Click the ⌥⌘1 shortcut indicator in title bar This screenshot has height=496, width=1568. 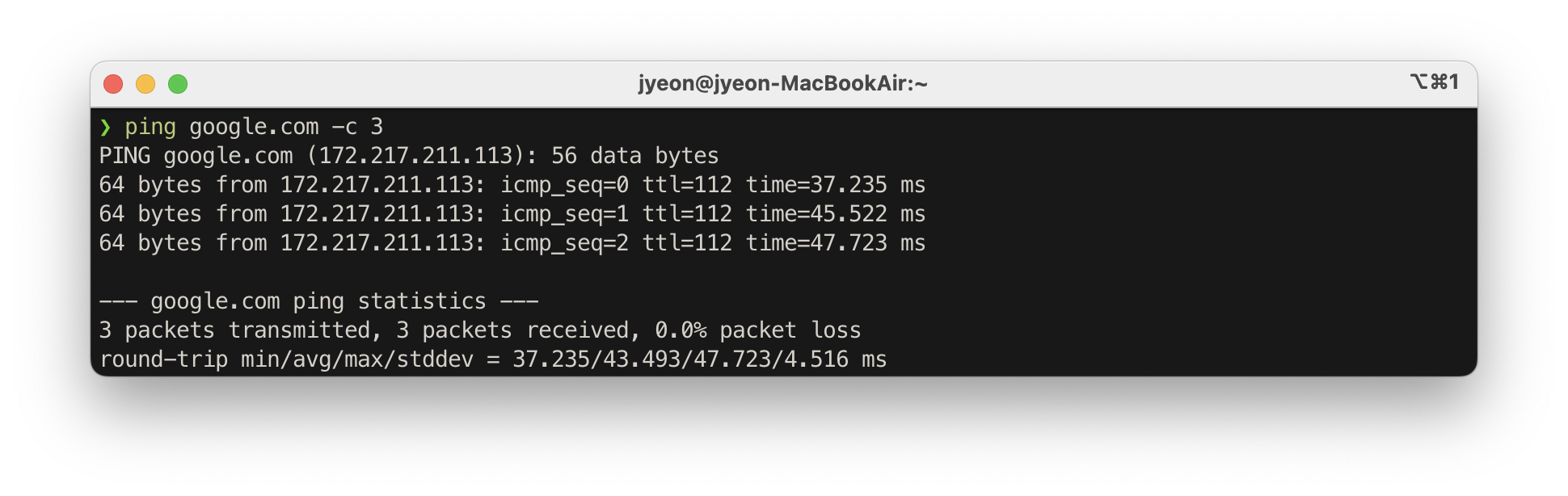click(1435, 82)
